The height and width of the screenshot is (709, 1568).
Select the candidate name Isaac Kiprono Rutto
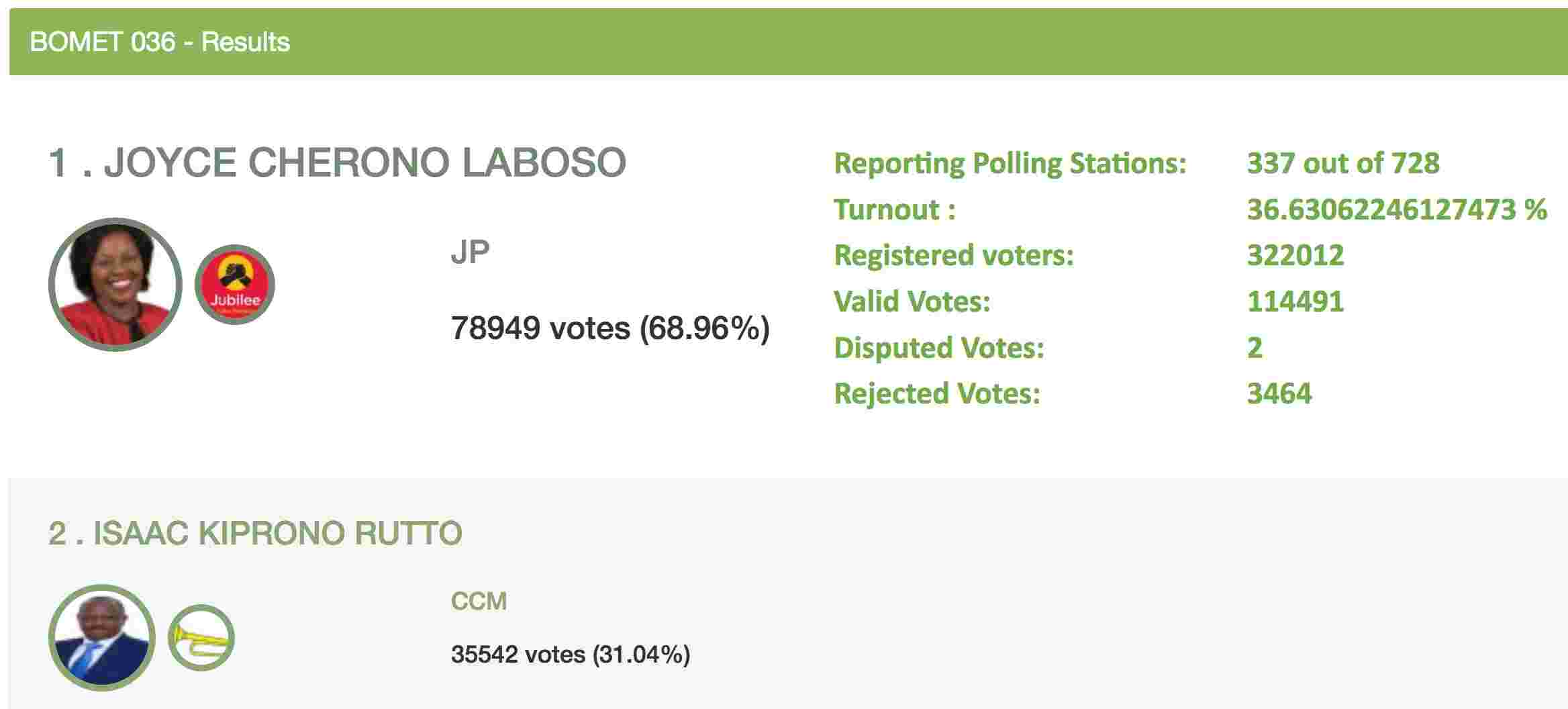(255, 533)
